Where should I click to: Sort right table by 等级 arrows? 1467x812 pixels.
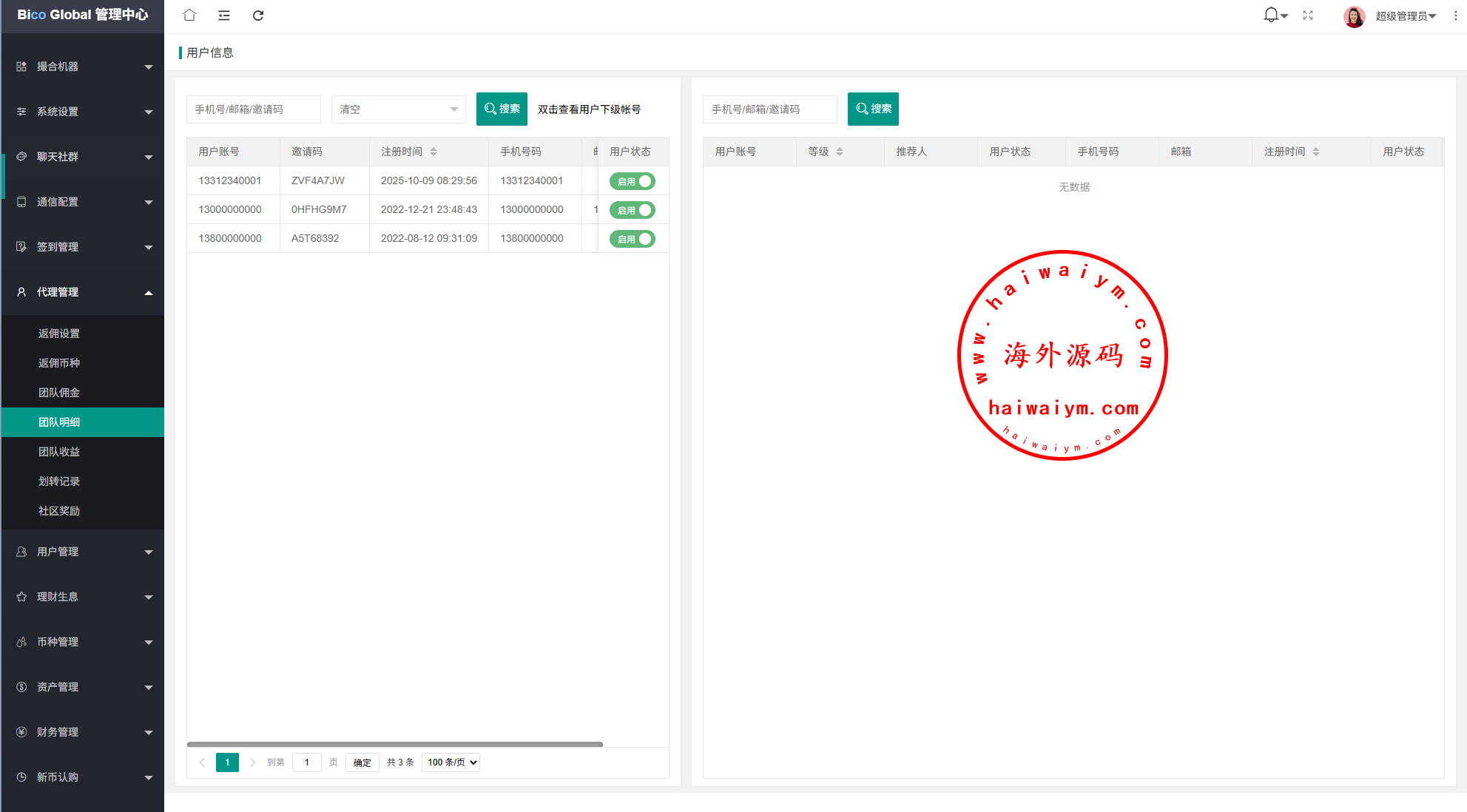[840, 152]
